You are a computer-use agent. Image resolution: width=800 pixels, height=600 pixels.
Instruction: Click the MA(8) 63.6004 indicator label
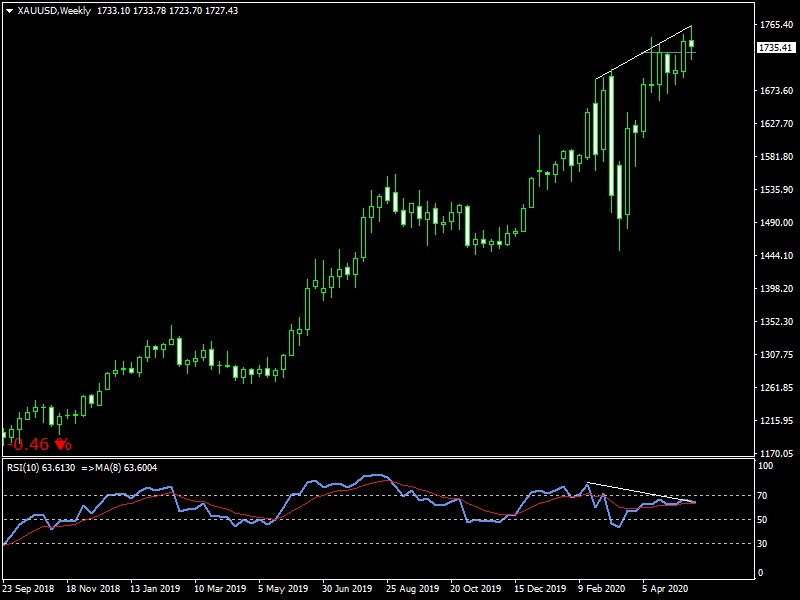[x=124, y=468]
